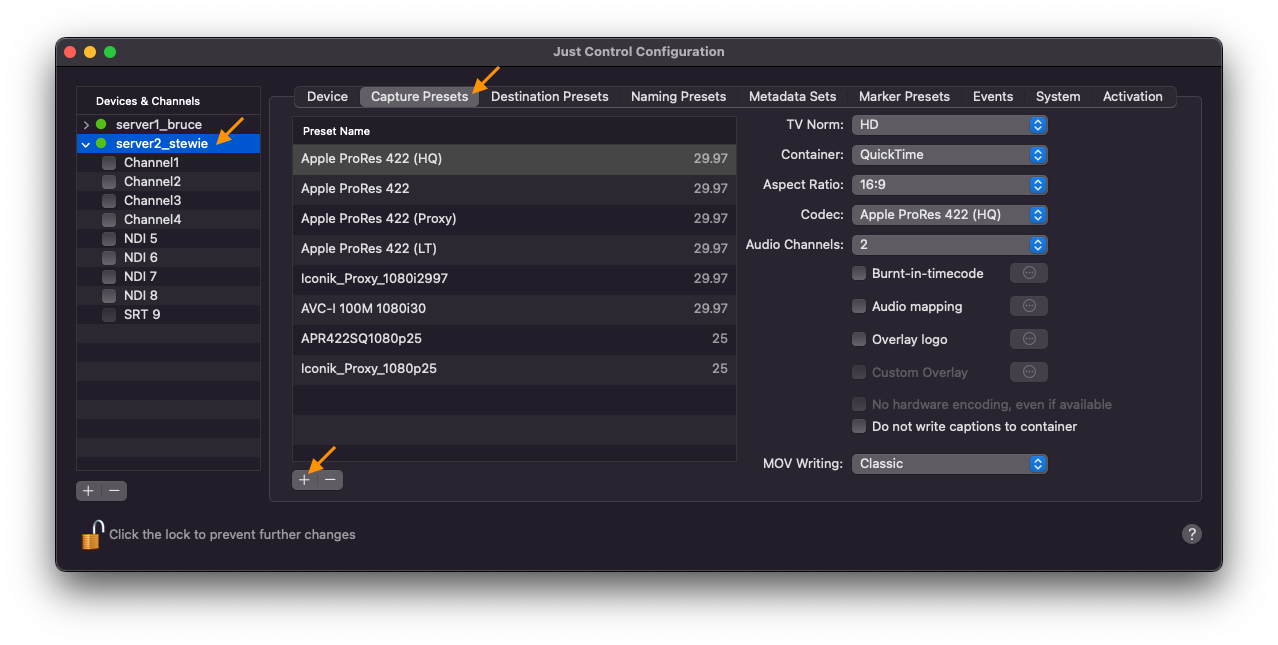1278x645 pixels.
Task: Switch to the System tab
Action: [x=1058, y=97]
